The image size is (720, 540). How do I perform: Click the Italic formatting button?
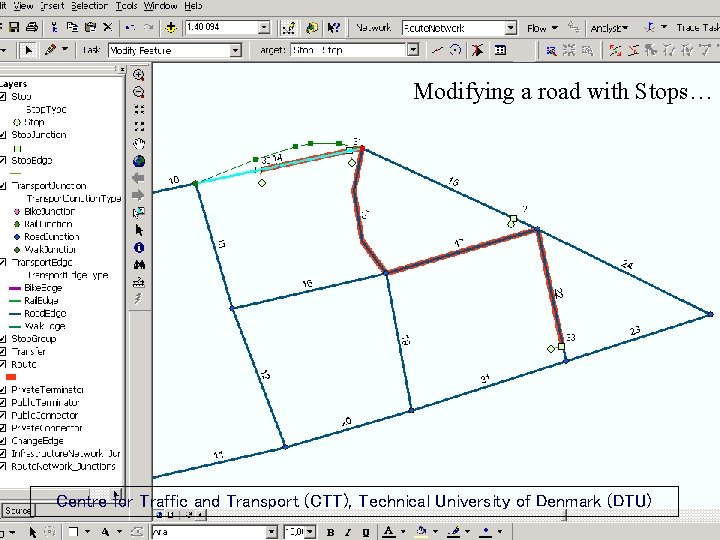[348, 532]
